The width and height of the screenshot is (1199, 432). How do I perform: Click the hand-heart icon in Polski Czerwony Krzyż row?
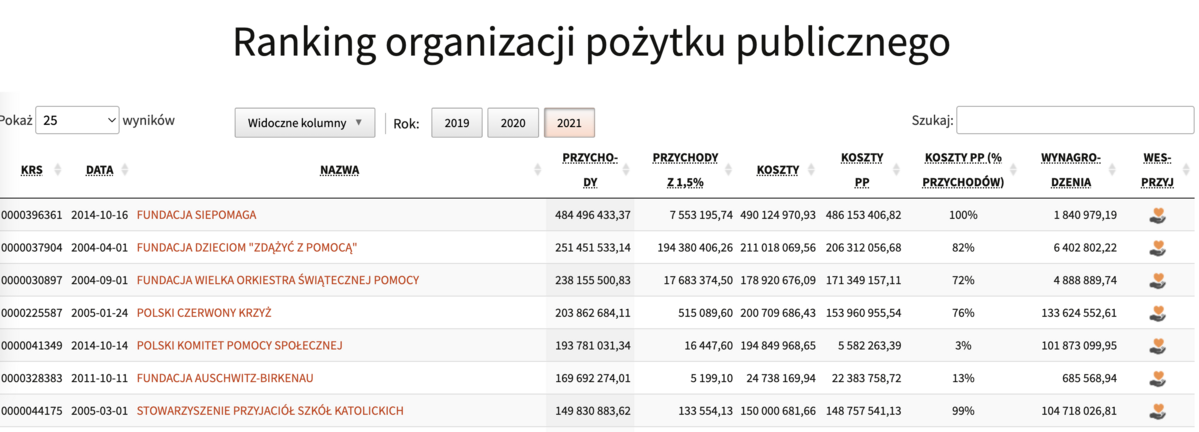[x=1158, y=312]
